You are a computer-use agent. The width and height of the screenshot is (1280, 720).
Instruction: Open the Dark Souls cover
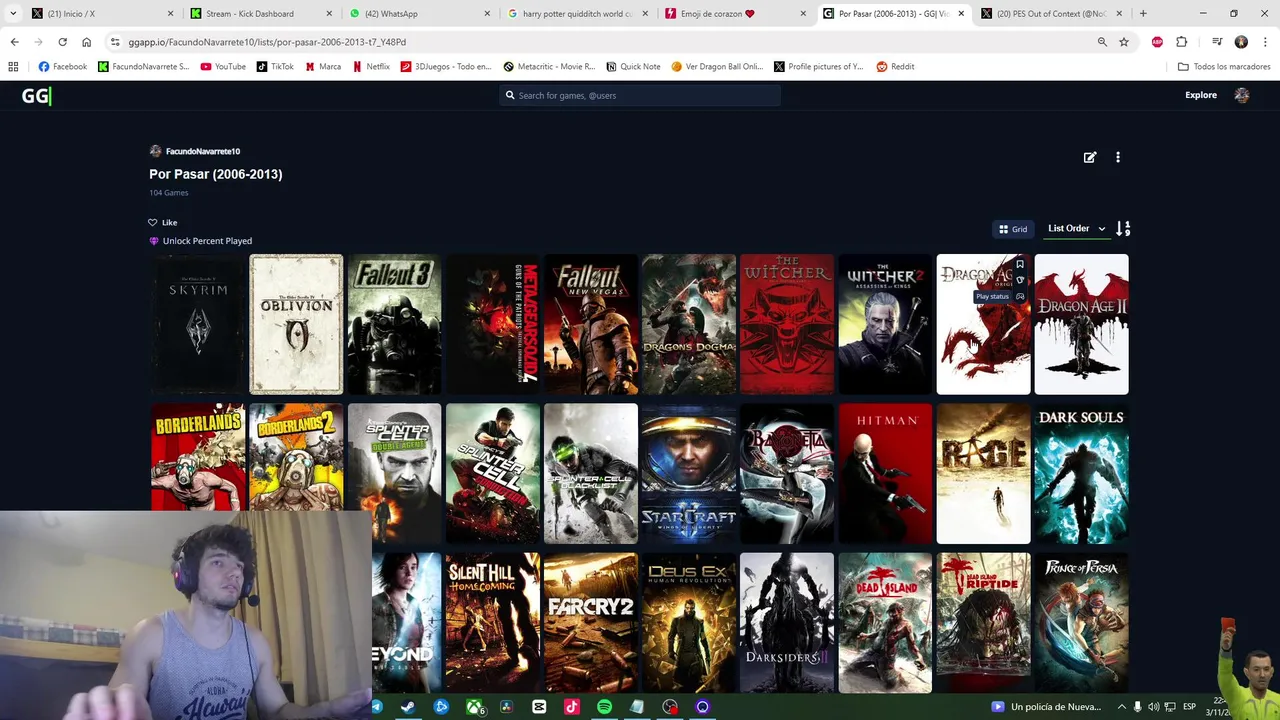(x=1082, y=473)
